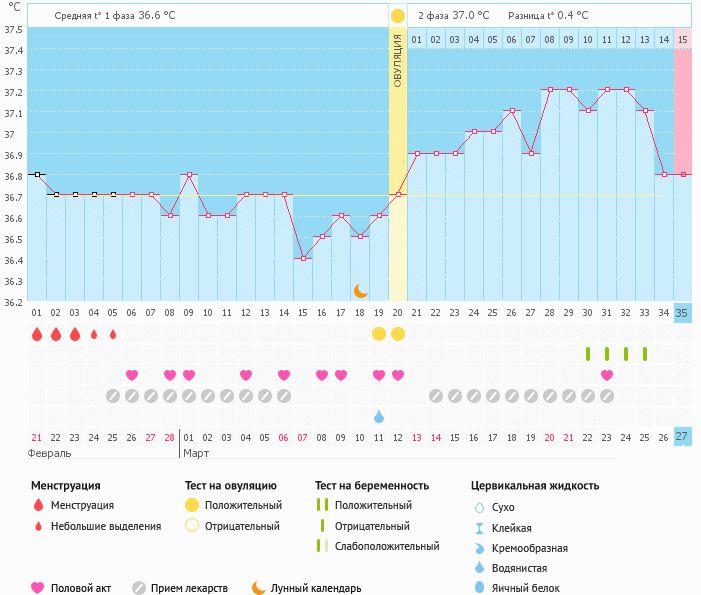Click the water drop cervical fluid icon under day 19
Viewport: 701px width, 595px height.
tap(379, 416)
